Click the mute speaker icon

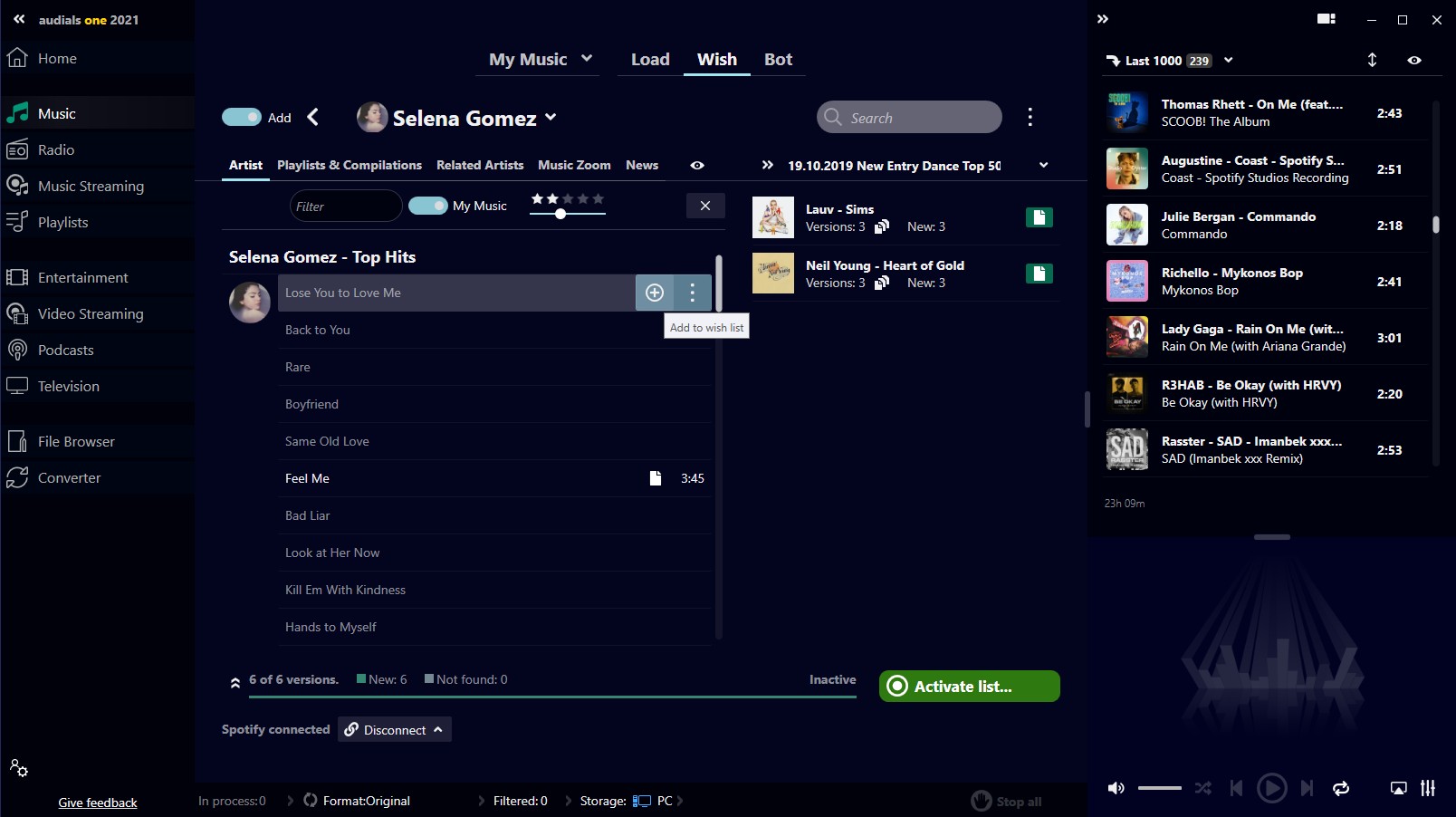(x=1116, y=788)
